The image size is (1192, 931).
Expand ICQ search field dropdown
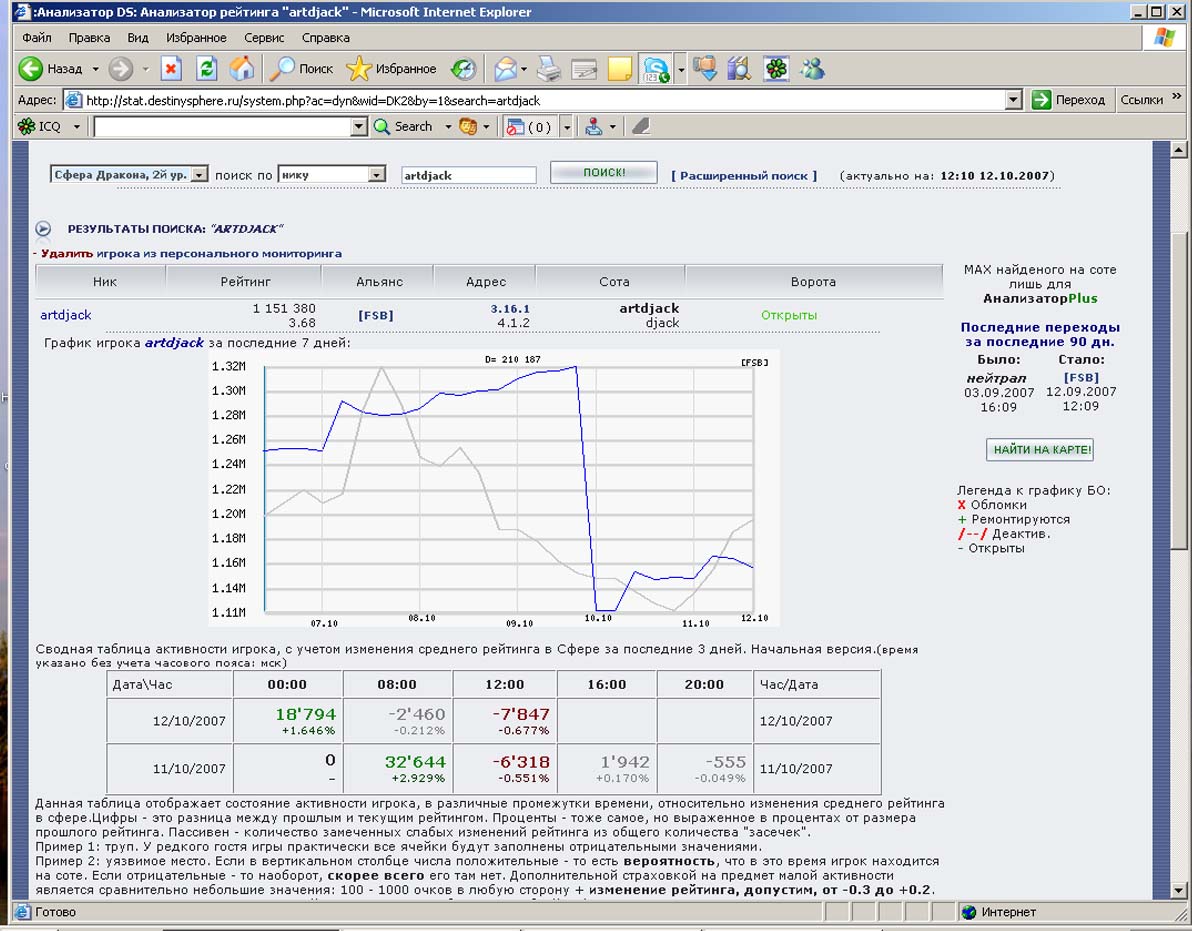pyautogui.click(x=359, y=127)
